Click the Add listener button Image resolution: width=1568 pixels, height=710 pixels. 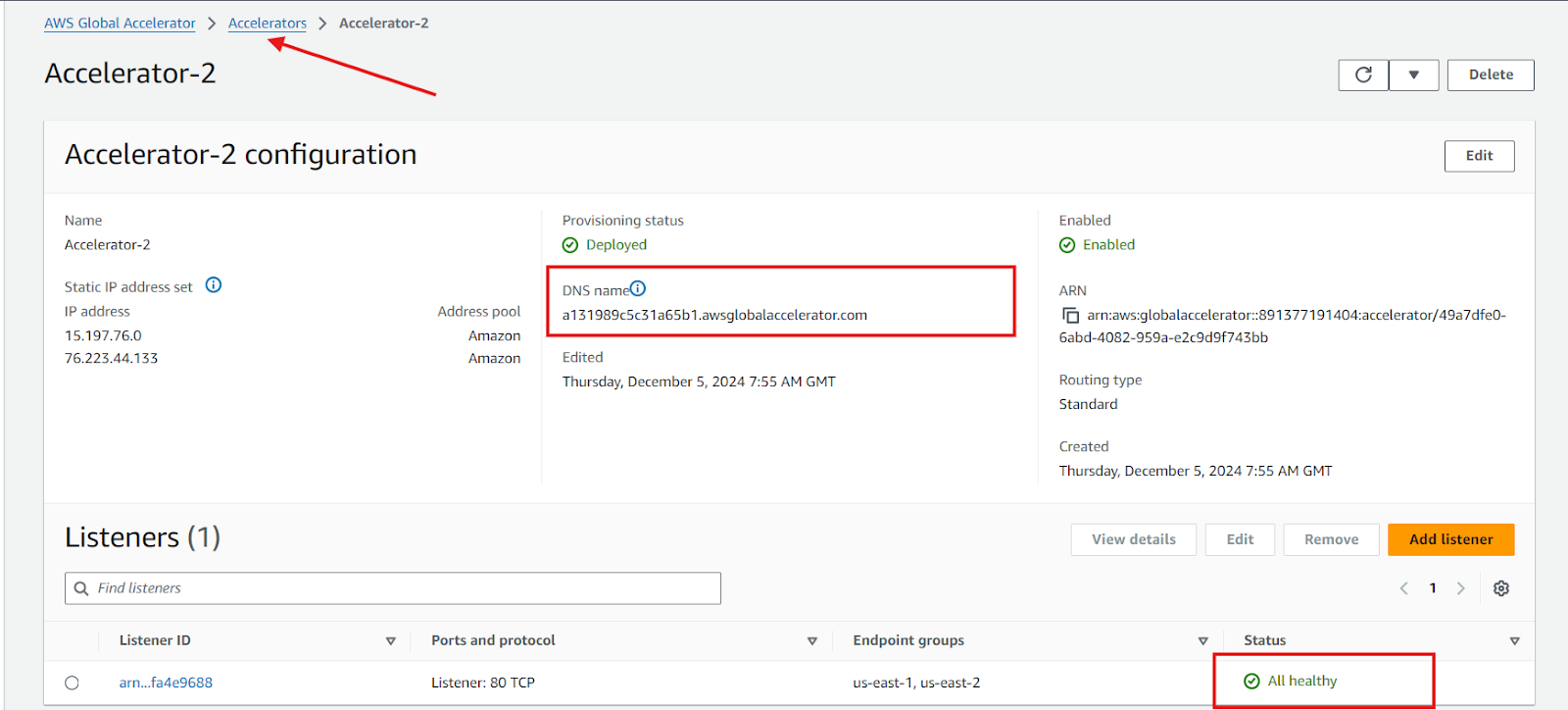point(1450,539)
